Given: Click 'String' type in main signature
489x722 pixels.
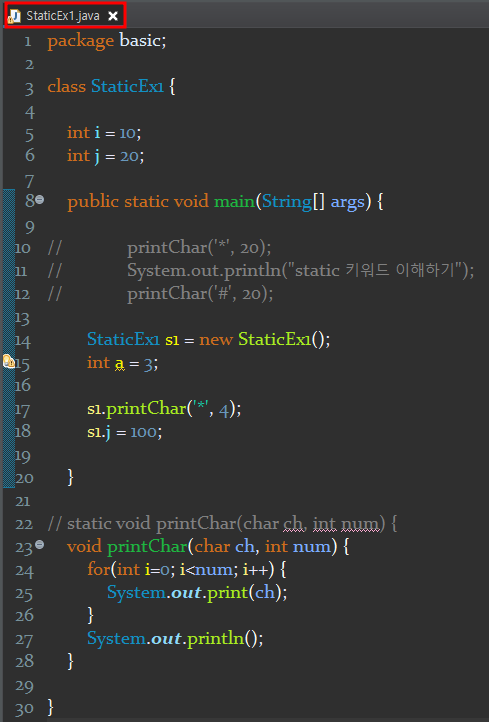Looking at the screenshot, I should pyautogui.click(x=287, y=202).
